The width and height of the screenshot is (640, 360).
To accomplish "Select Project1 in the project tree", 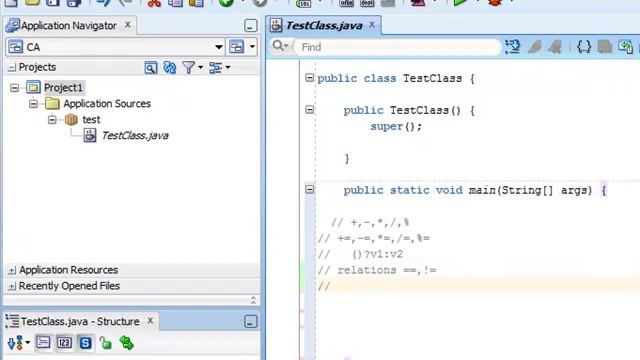I will coord(63,88).
